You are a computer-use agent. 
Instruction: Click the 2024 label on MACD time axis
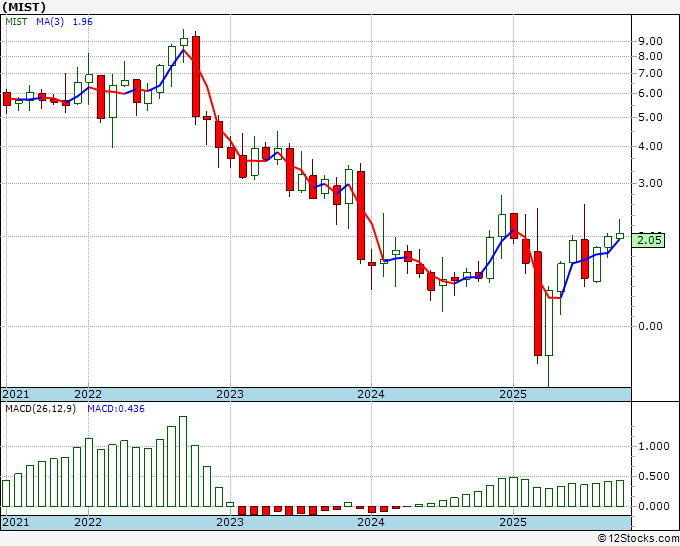[371, 522]
